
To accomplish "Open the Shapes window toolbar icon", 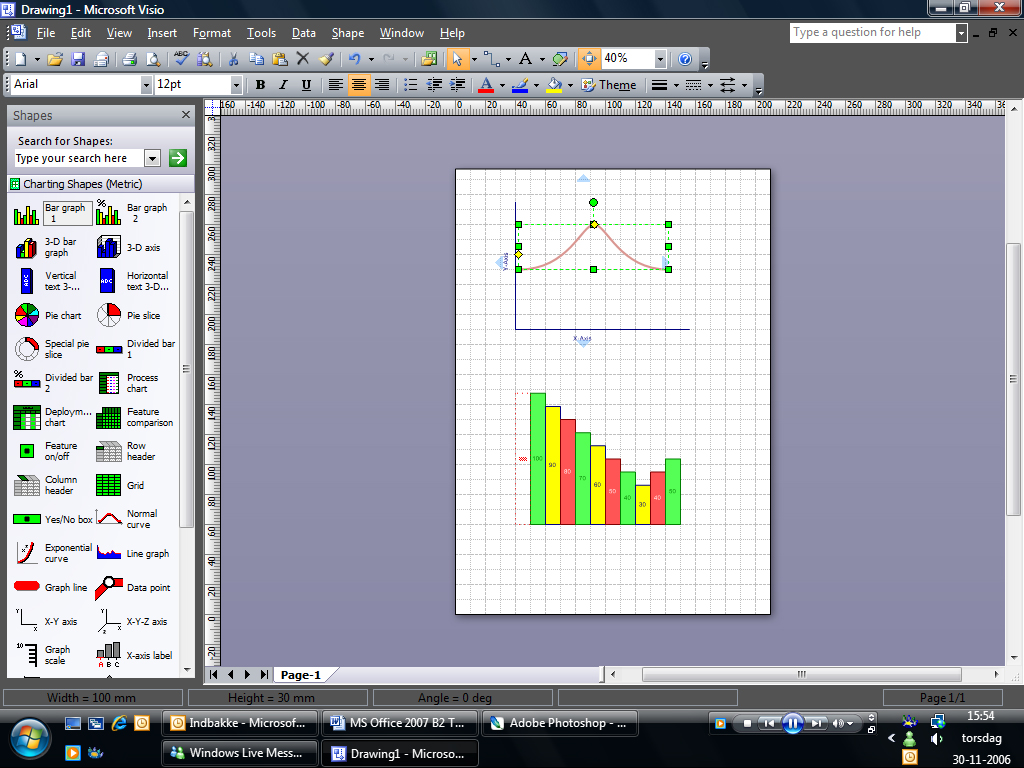I will [430, 59].
